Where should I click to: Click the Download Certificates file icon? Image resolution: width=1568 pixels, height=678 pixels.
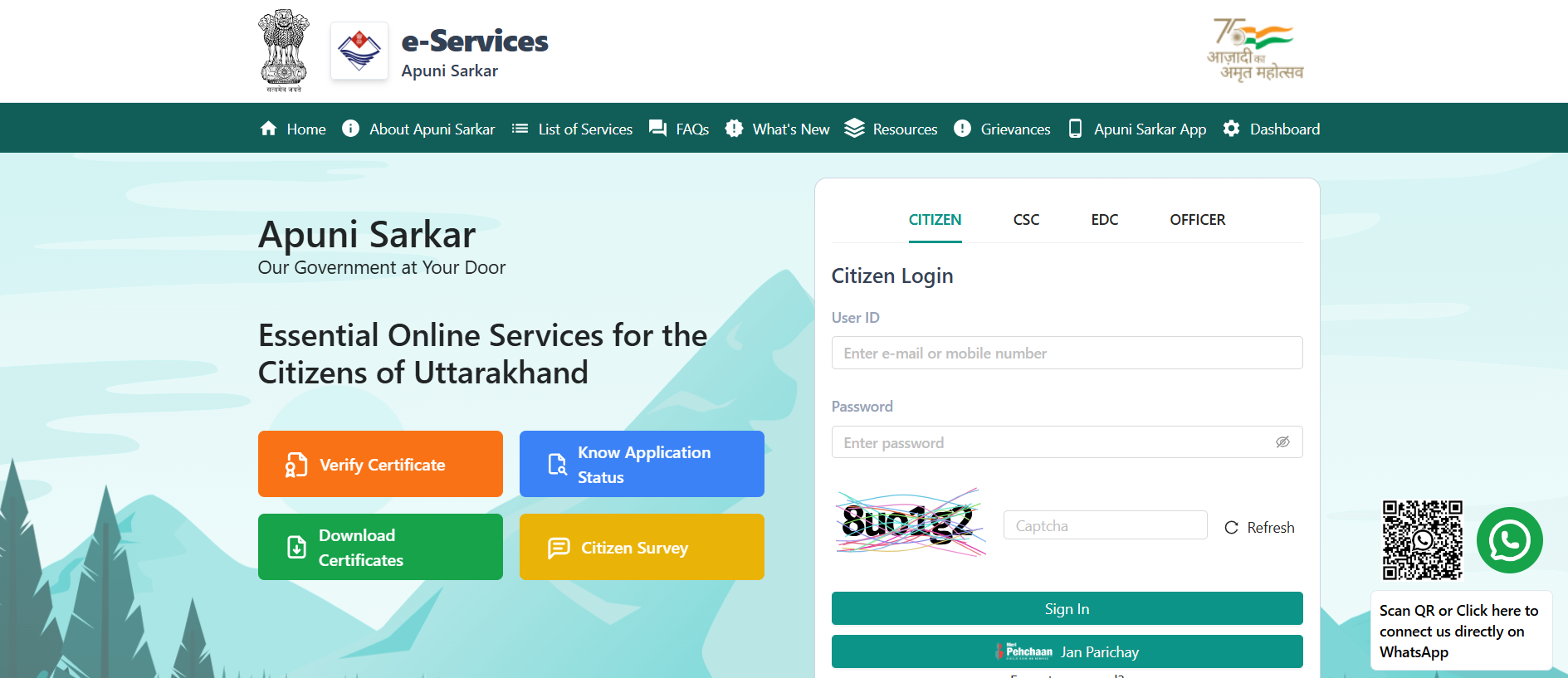click(296, 547)
